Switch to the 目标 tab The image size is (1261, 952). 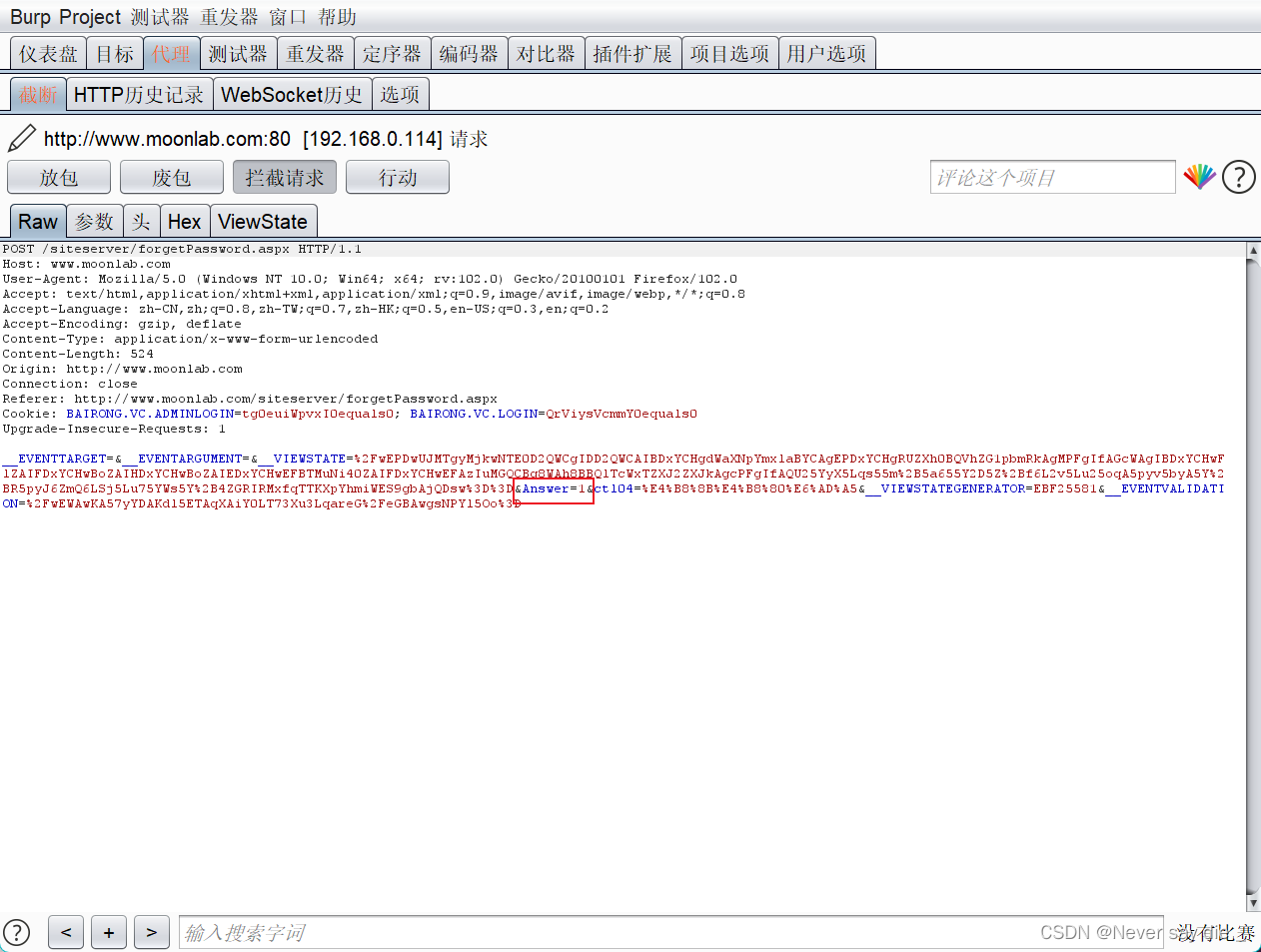point(115,54)
